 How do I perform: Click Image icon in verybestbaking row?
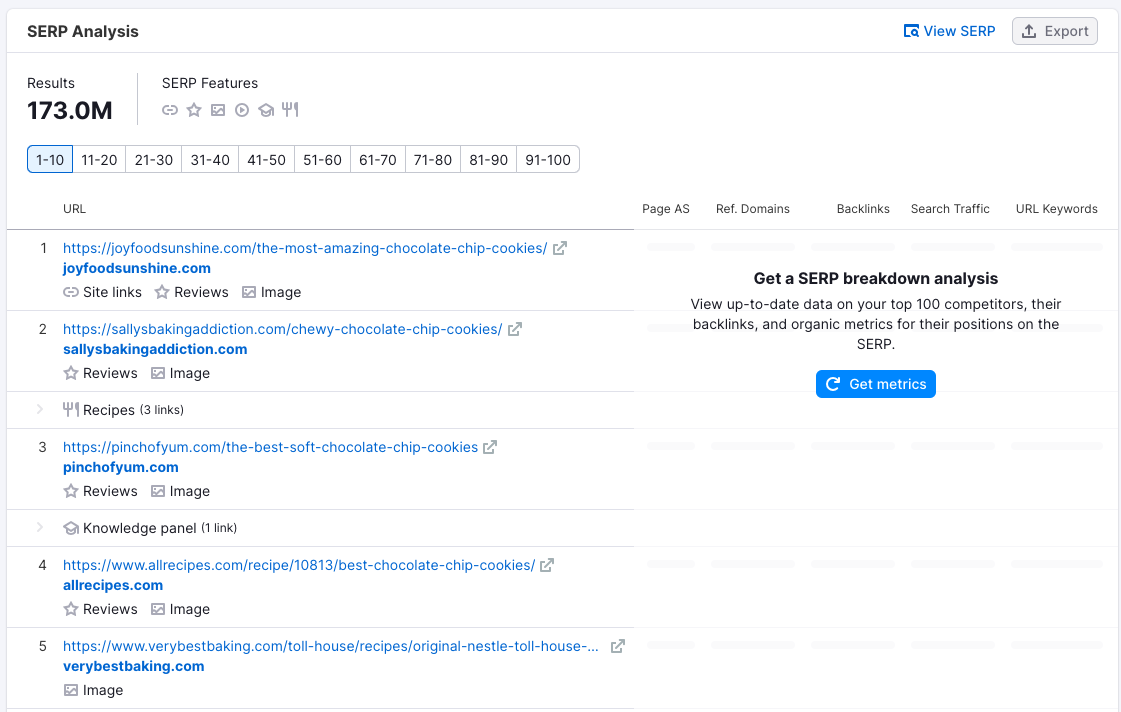(71, 691)
